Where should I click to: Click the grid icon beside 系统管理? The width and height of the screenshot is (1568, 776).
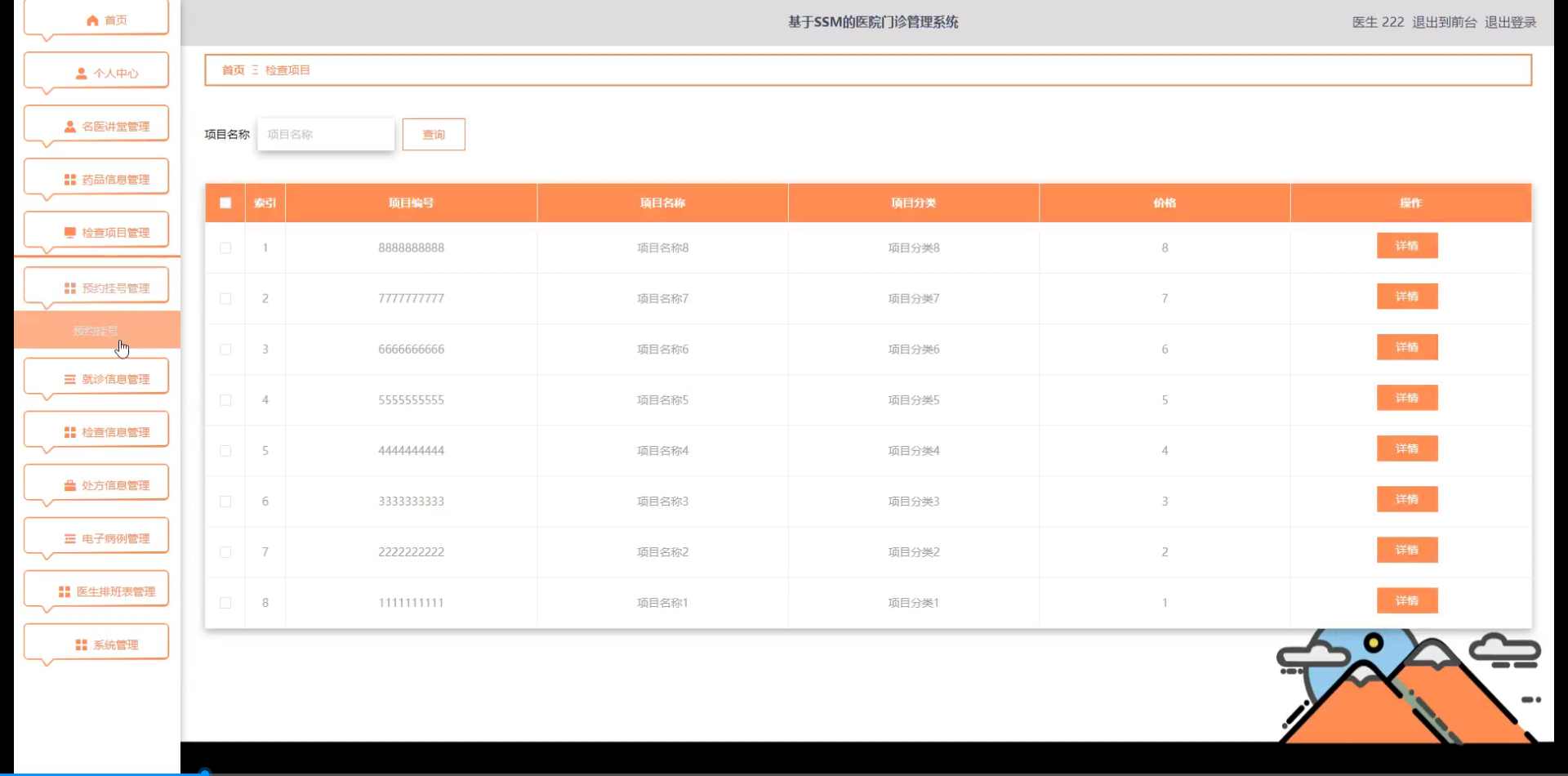(81, 644)
